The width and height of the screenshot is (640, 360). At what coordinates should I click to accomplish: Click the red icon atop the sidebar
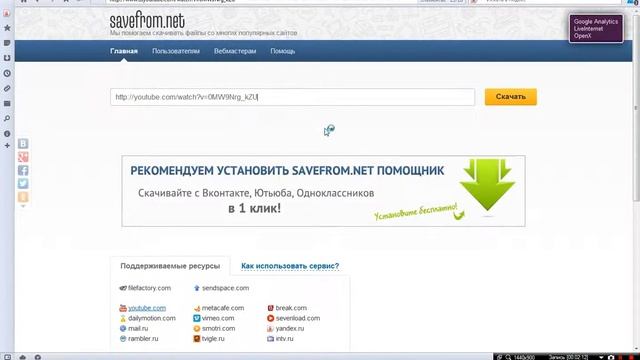pyautogui.click(x=7, y=13)
